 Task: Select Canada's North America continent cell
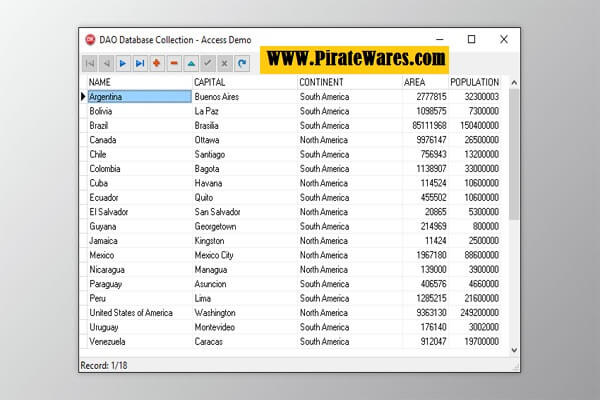pyautogui.click(x=350, y=140)
